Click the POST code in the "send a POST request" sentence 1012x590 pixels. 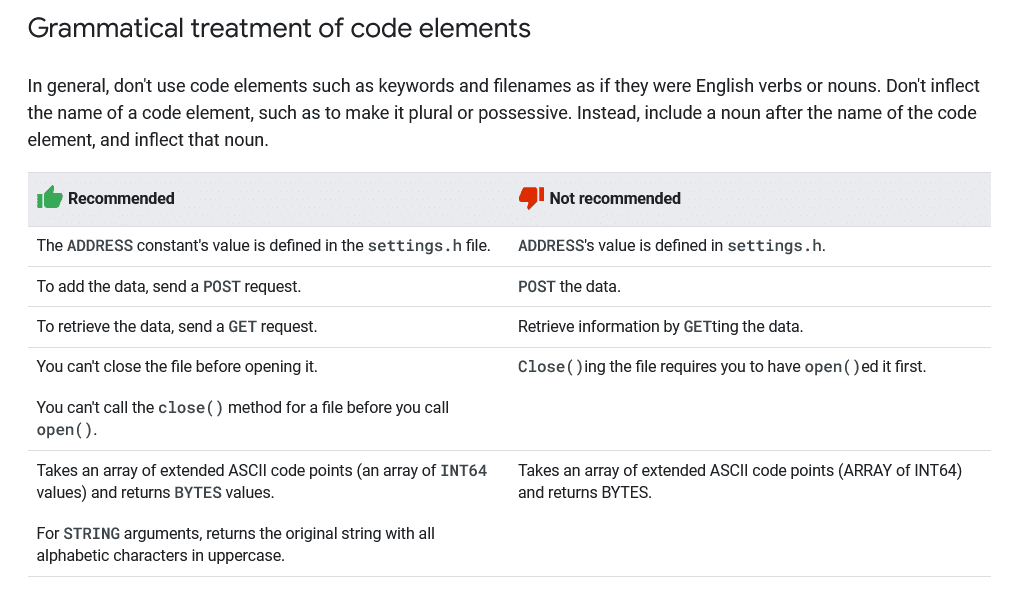[x=221, y=286]
